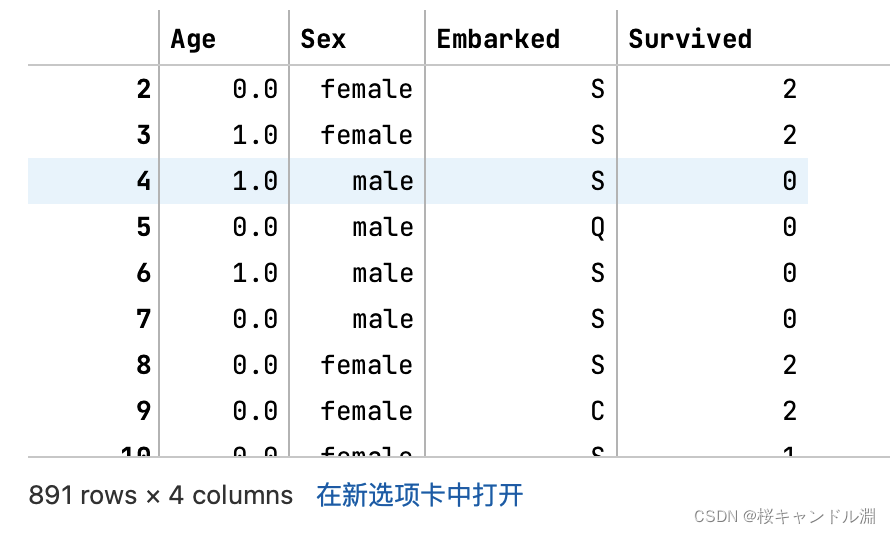Click the Age cell in row 6

coord(254,273)
